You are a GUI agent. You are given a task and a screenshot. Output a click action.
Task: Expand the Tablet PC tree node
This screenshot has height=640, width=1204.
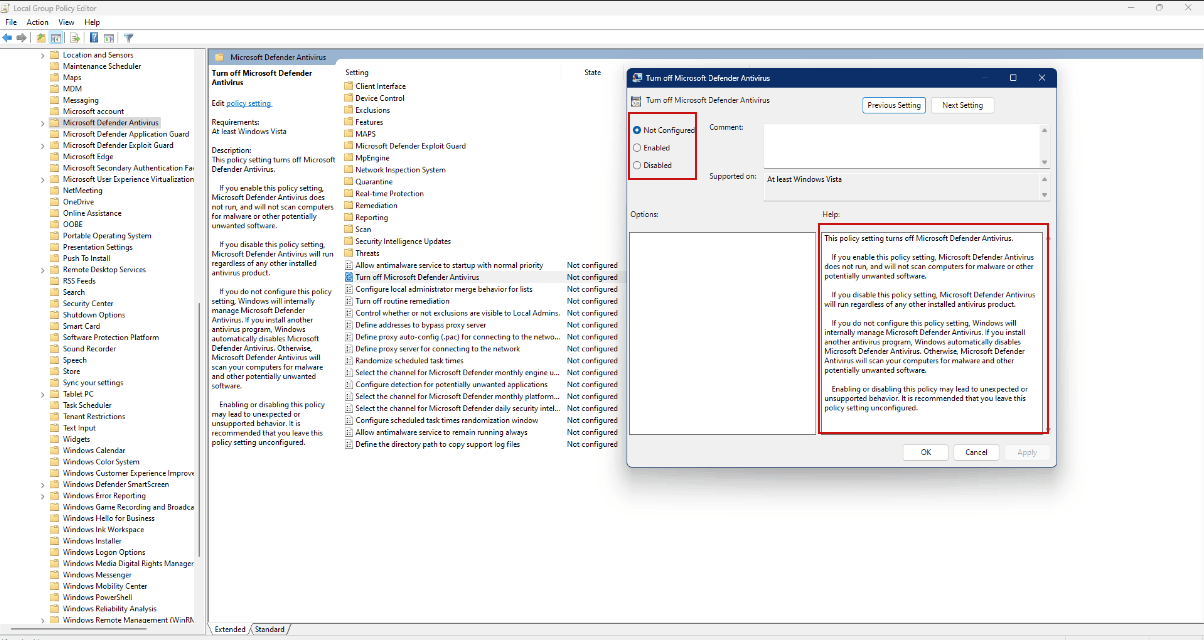coord(43,394)
